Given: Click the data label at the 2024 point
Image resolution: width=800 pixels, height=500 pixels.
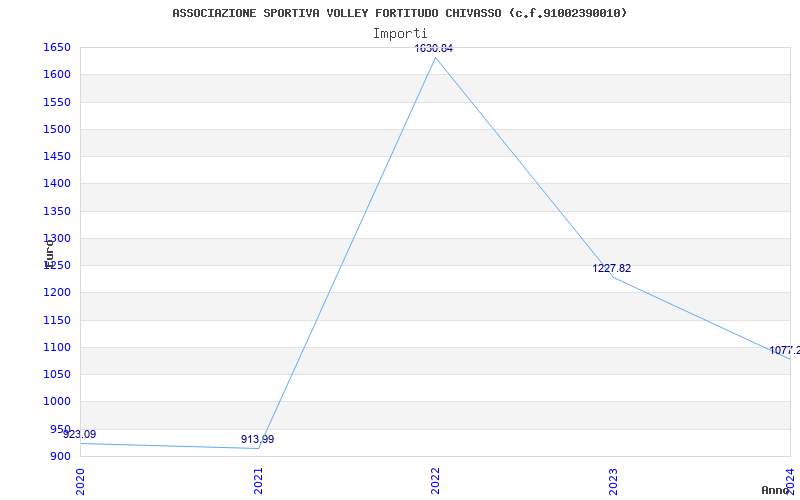Looking at the screenshot, I should pyautogui.click(x=784, y=351).
